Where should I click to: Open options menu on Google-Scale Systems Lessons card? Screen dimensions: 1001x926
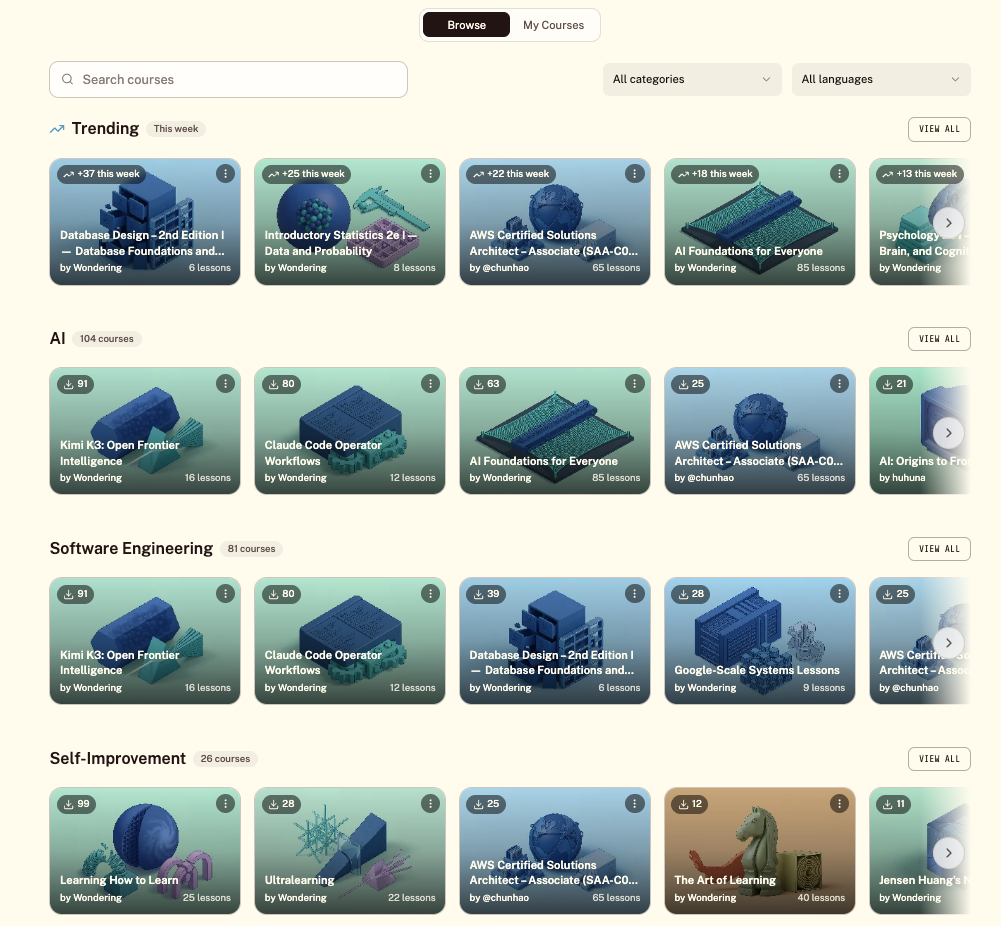click(839, 594)
